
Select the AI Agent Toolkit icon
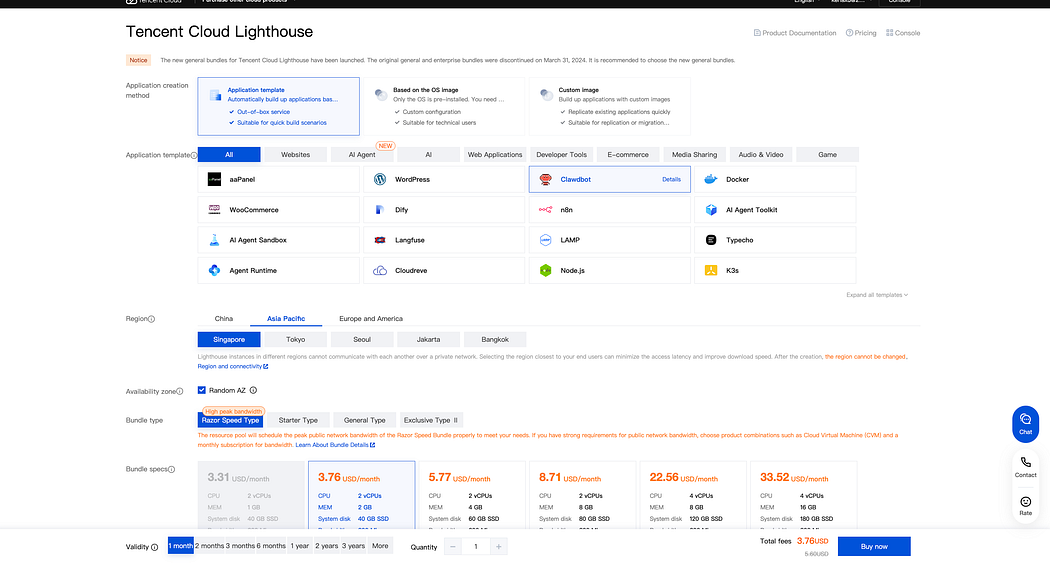tap(710, 210)
